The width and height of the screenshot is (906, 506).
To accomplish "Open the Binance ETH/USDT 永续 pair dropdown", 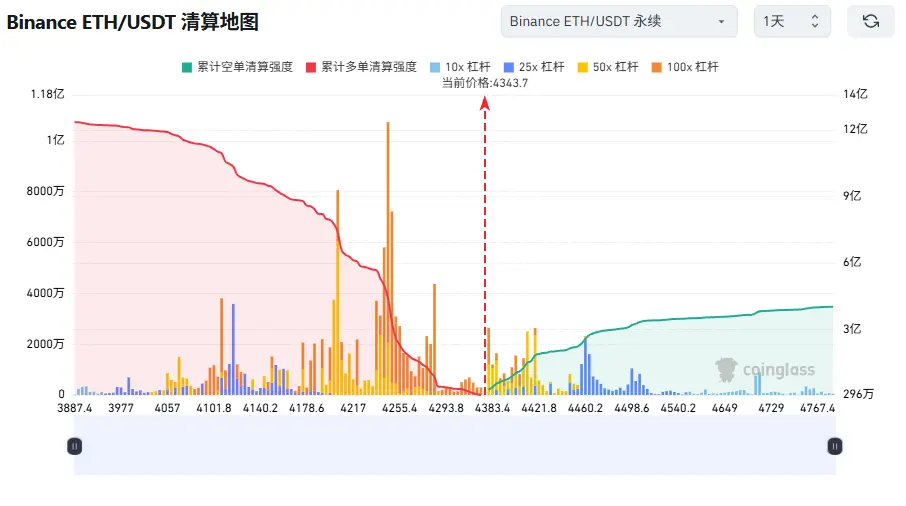I will click(x=619, y=21).
